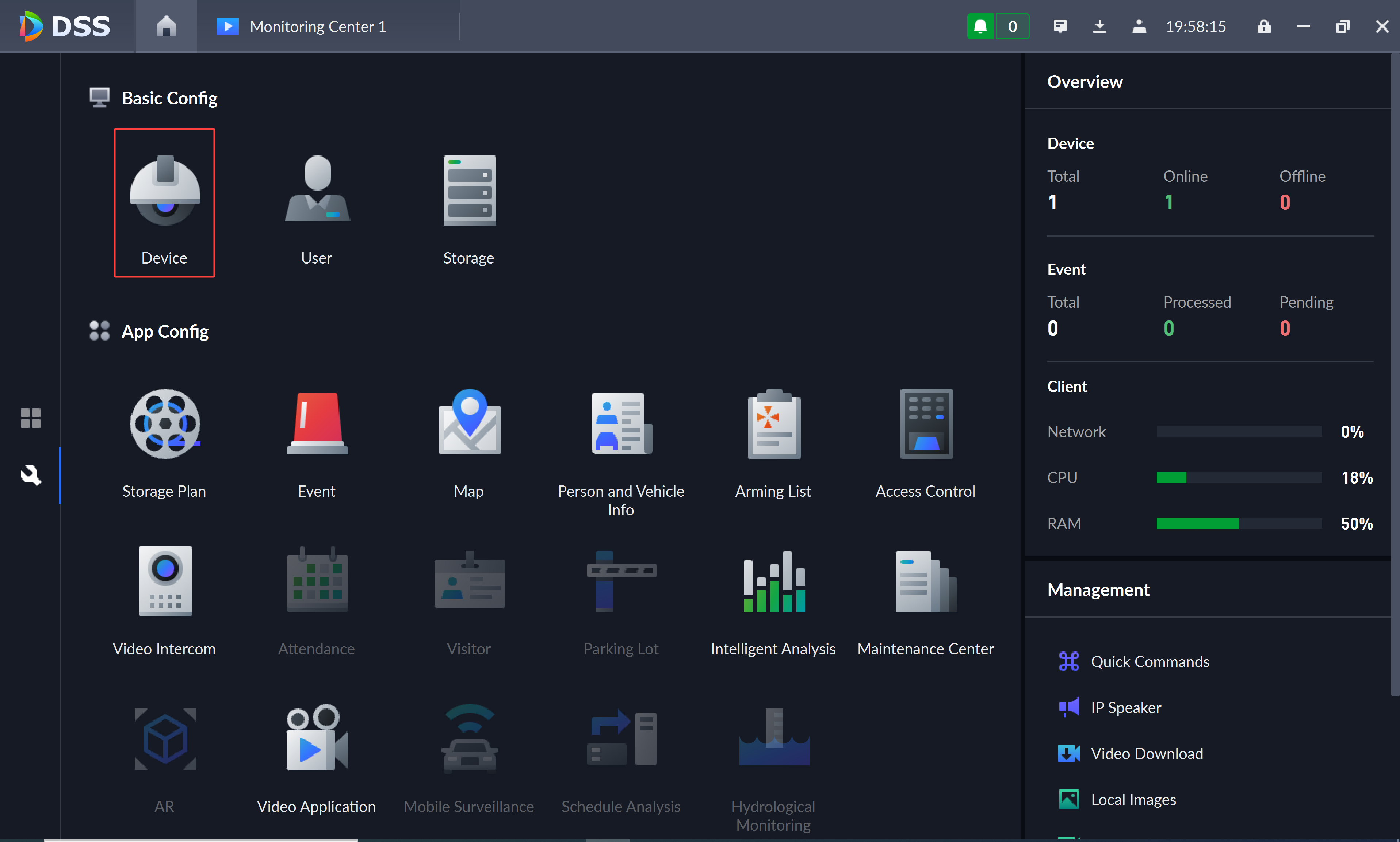Click the alarm count badge showing 0
1400x842 pixels.
pyautogui.click(x=1013, y=26)
